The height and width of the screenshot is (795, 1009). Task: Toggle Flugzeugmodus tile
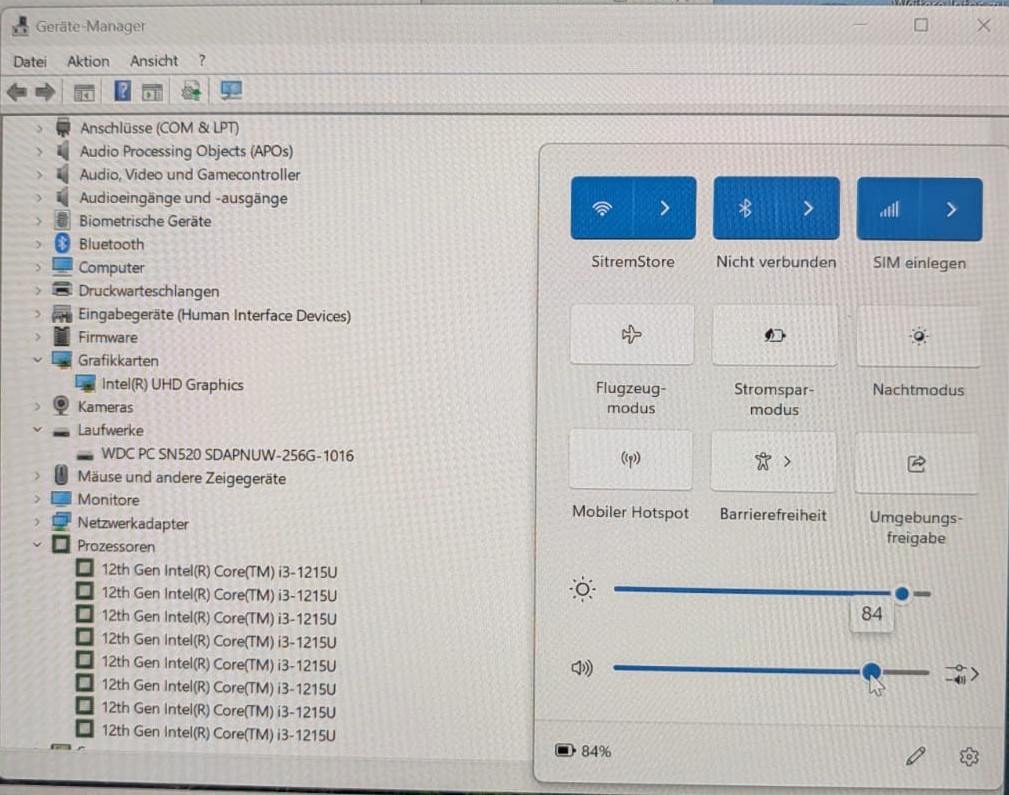(x=632, y=335)
